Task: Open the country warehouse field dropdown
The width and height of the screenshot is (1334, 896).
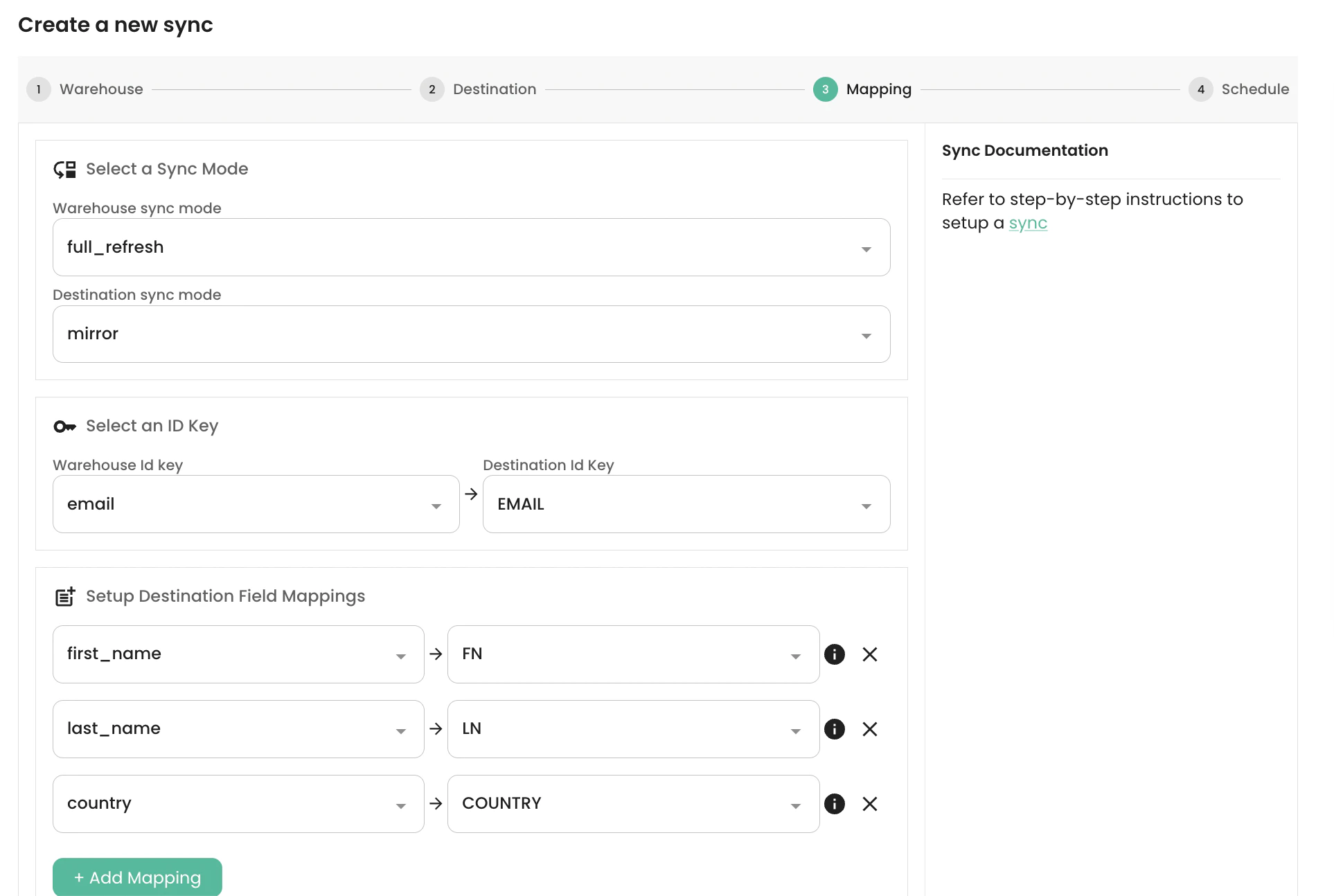Action: pyautogui.click(x=238, y=804)
